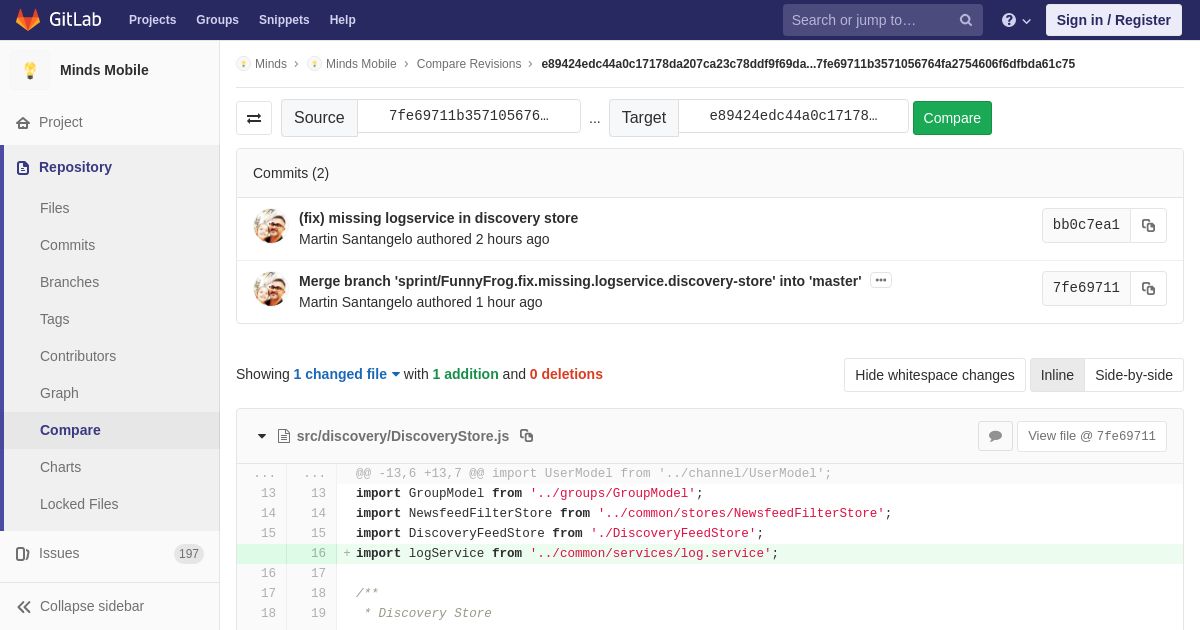Image resolution: width=1200 pixels, height=630 pixels.
Task: Switch diff to Inline view
Action: (x=1057, y=375)
